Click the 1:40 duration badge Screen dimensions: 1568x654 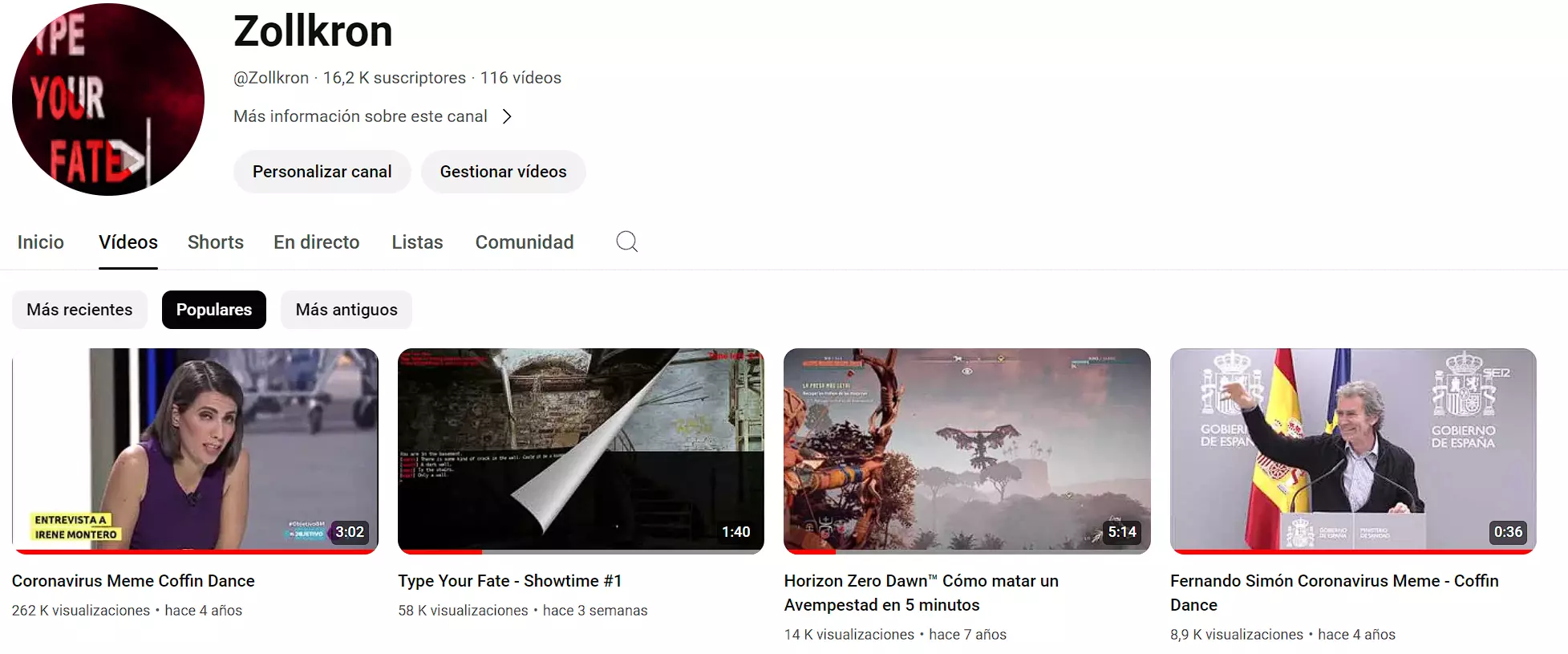(736, 532)
